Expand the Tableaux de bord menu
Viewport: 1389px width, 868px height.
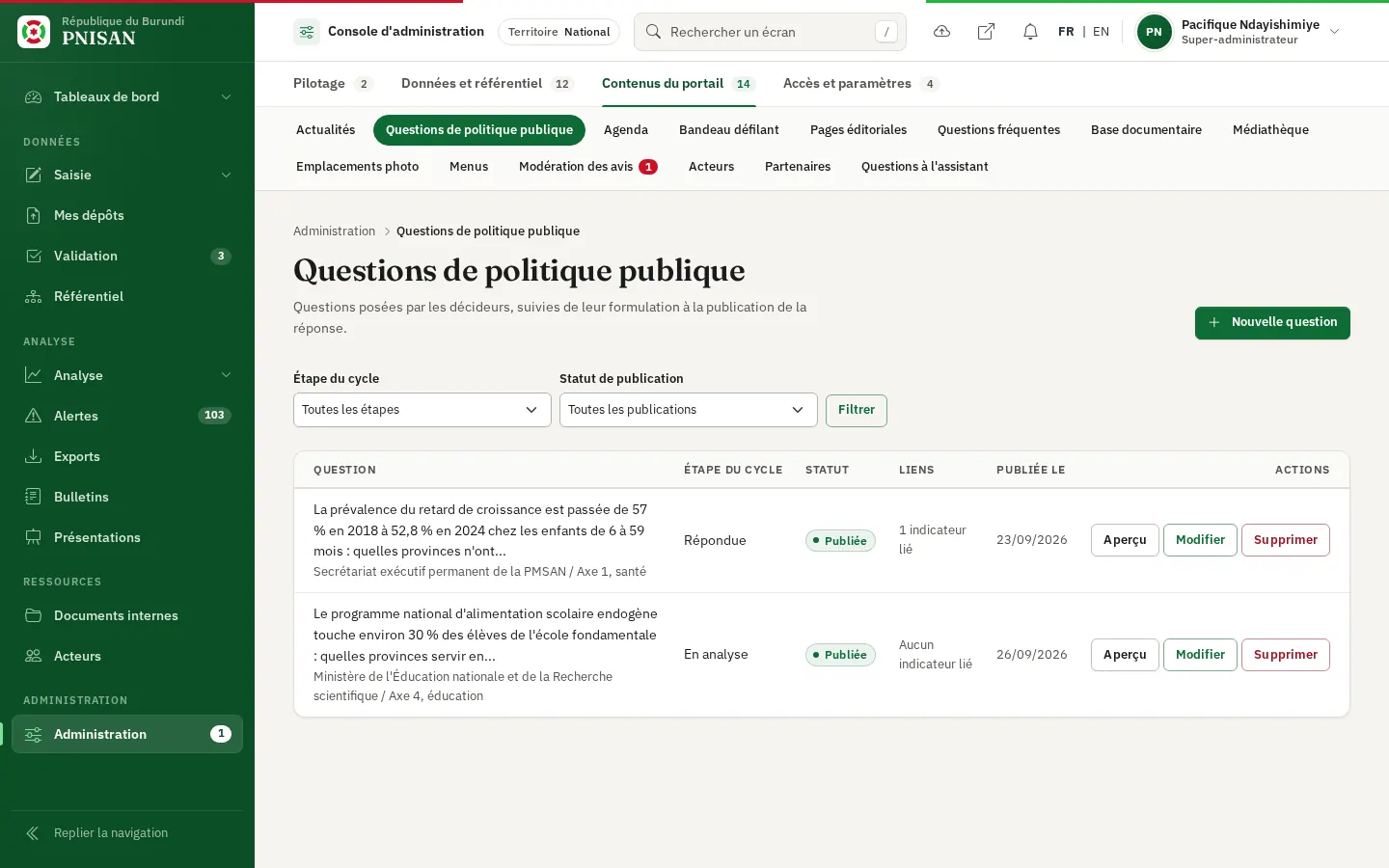127,96
